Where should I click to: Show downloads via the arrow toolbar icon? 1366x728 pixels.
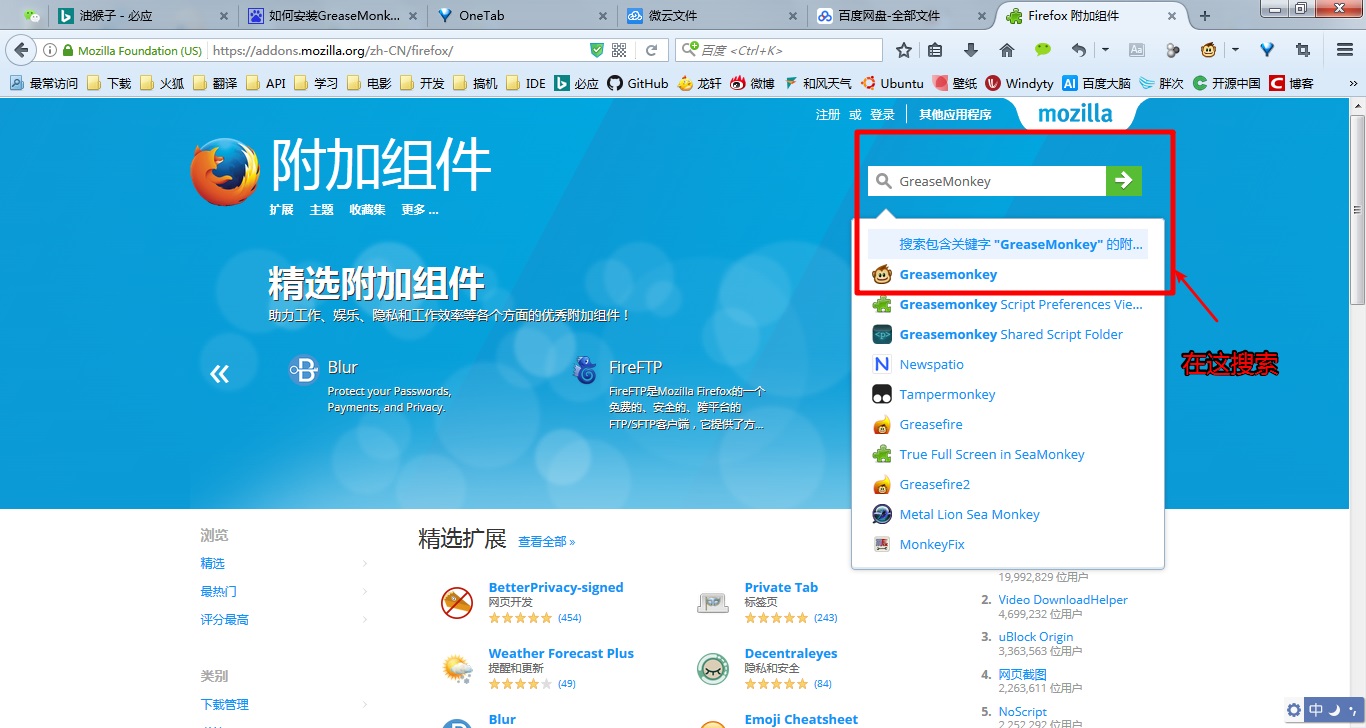(970, 49)
